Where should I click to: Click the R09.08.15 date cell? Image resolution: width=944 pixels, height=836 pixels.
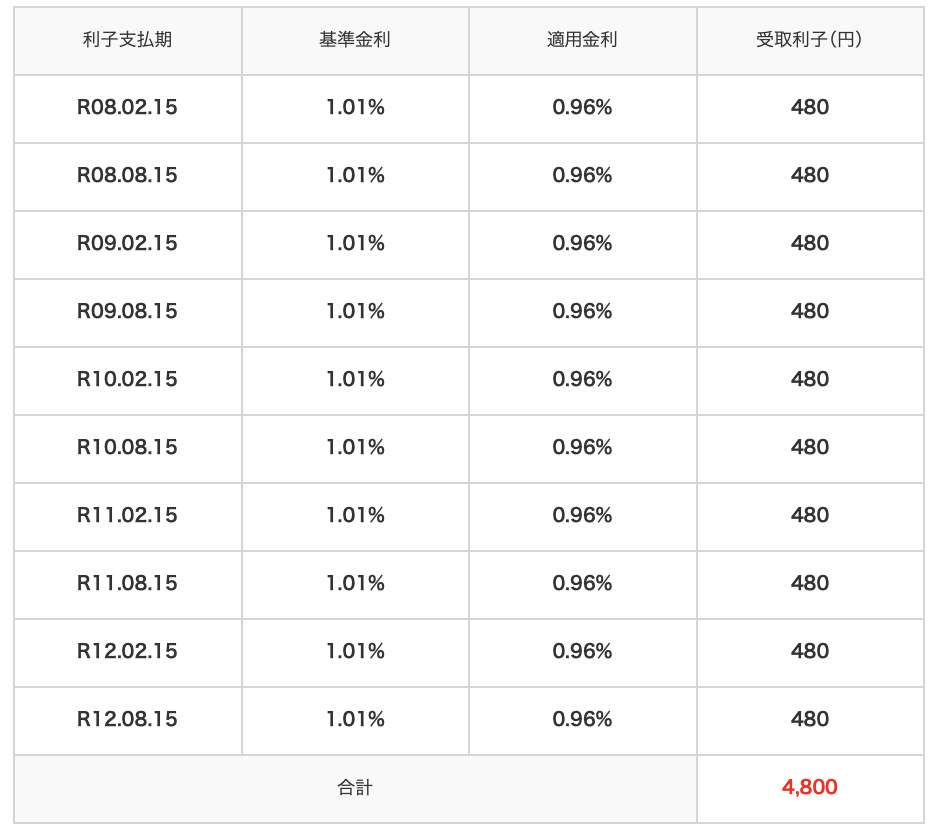click(127, 311)
